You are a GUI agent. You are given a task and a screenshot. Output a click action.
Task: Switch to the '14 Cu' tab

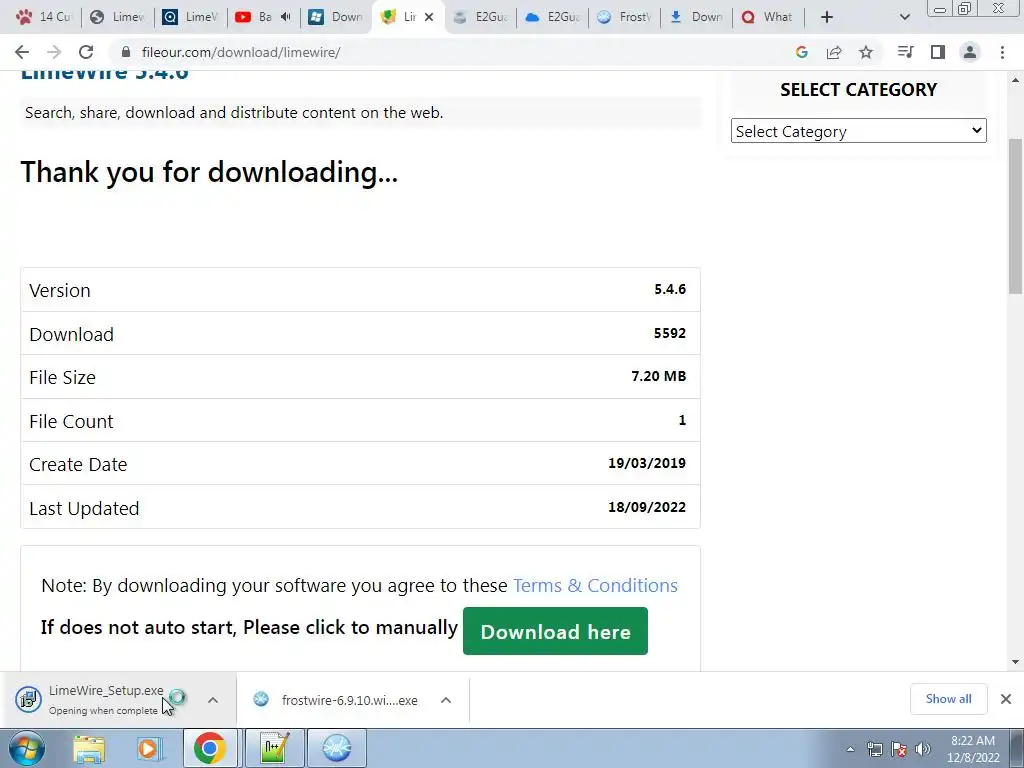click(x=44, y=17)
